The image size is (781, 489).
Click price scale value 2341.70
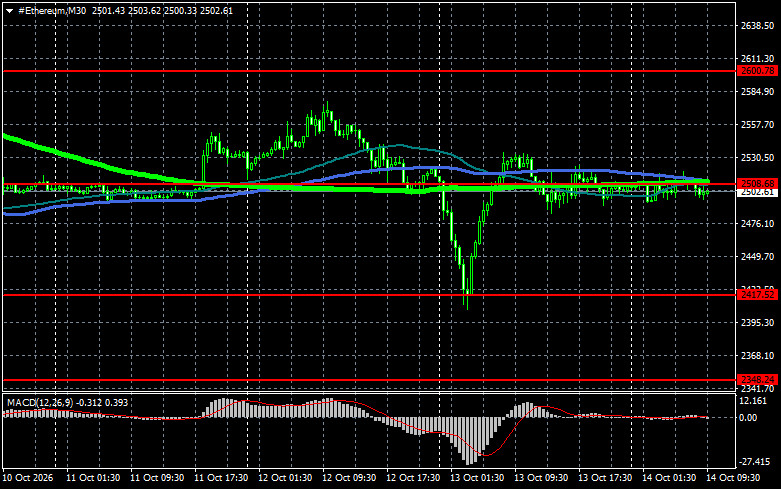click(758, 388)
